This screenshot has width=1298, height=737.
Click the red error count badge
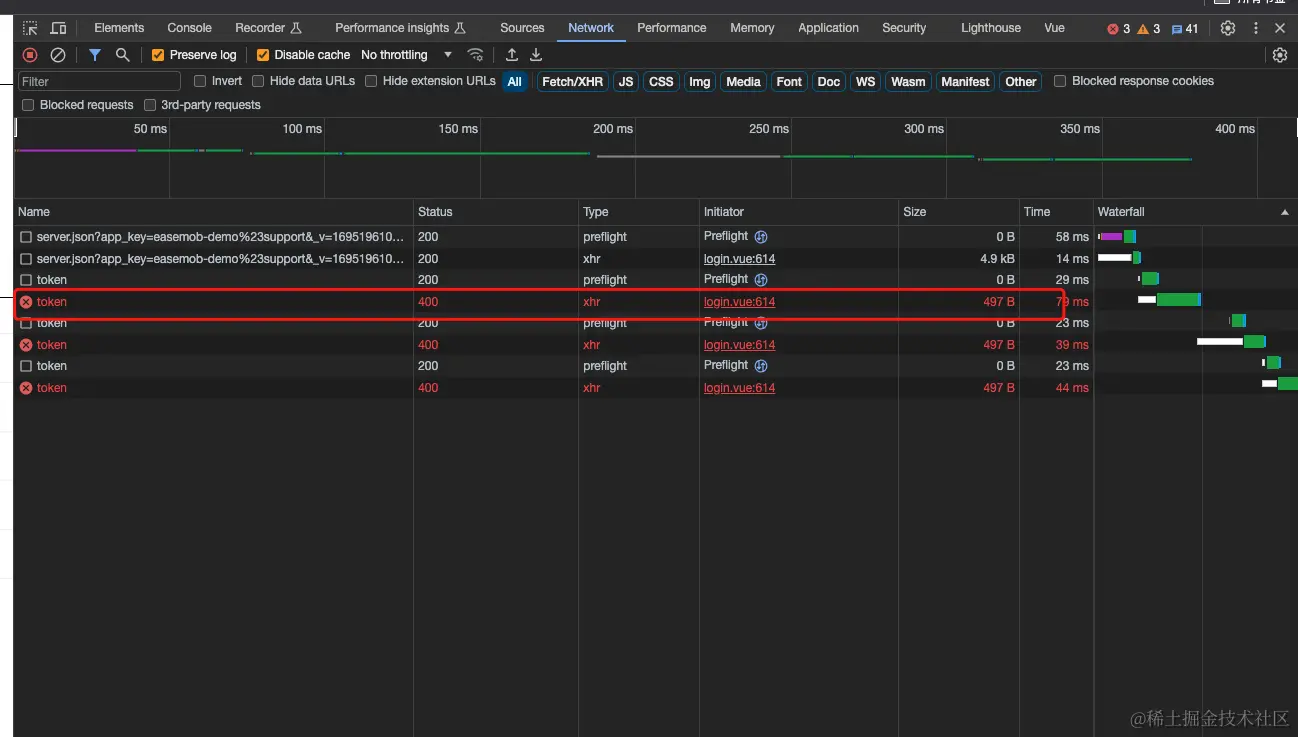pos(1118,29)
